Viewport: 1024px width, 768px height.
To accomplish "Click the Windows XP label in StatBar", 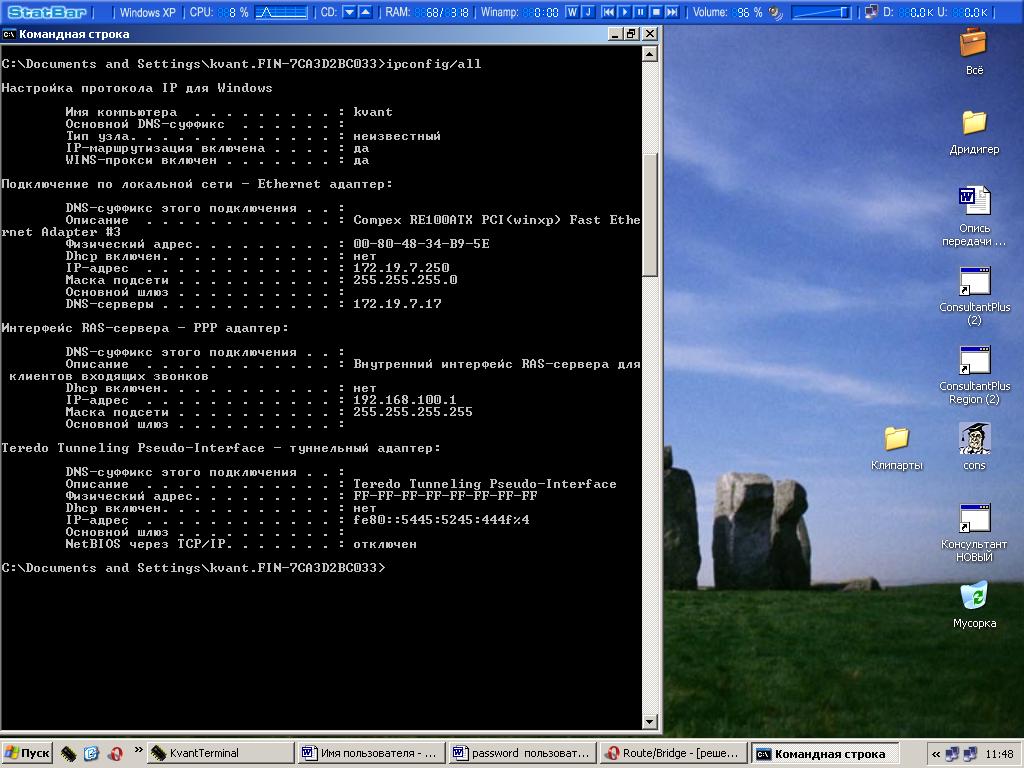I will click(148, 12).
